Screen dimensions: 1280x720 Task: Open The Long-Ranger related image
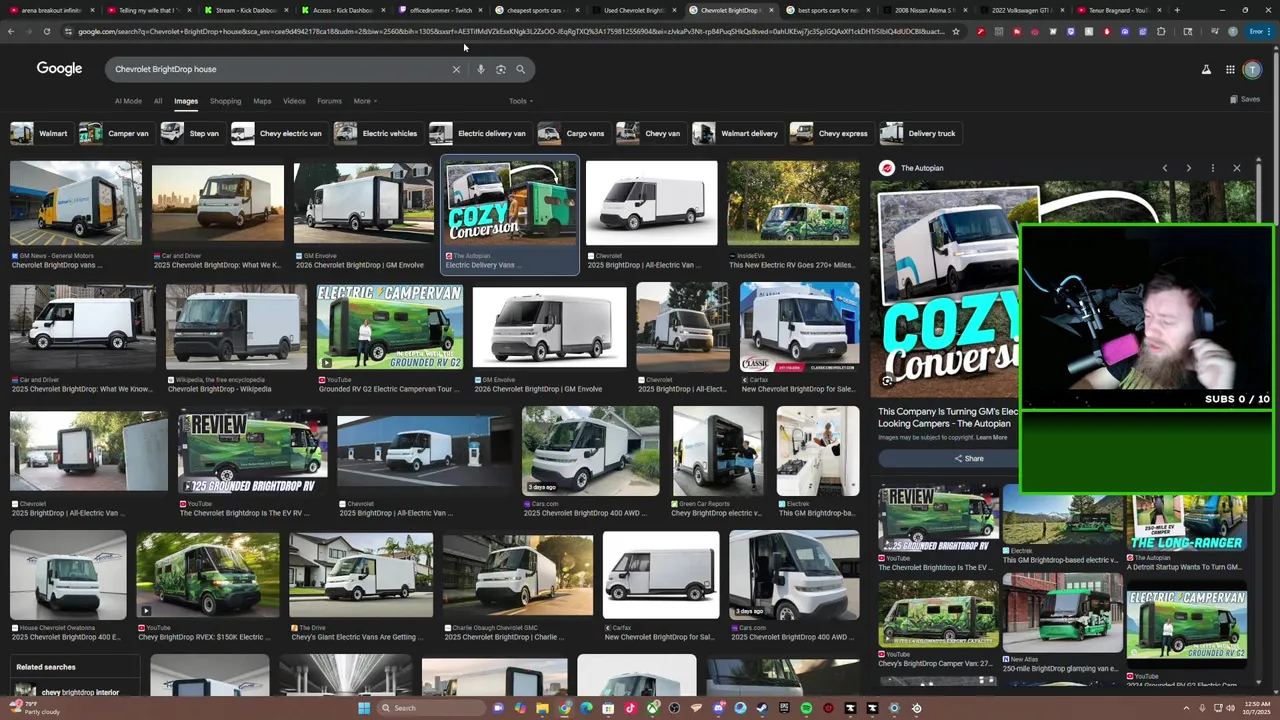1186,524
